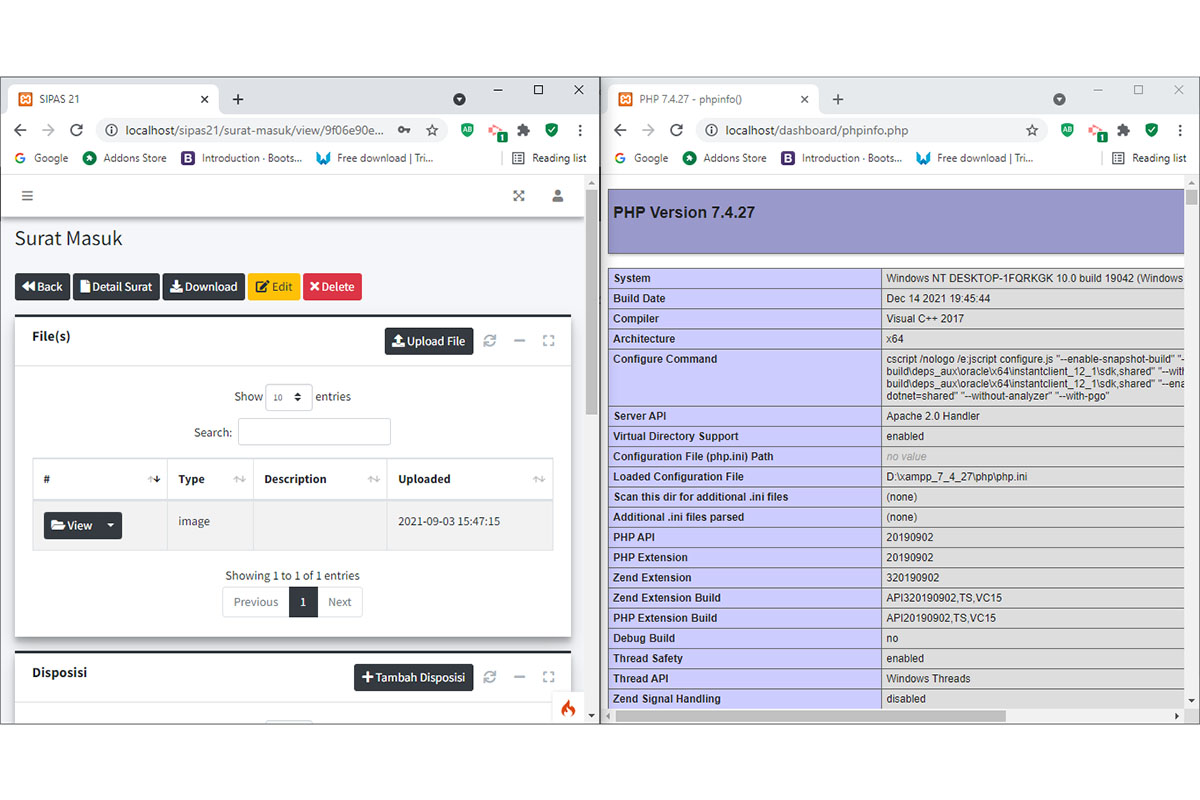Open the user profile icon in SIPAS navbar

558,196
